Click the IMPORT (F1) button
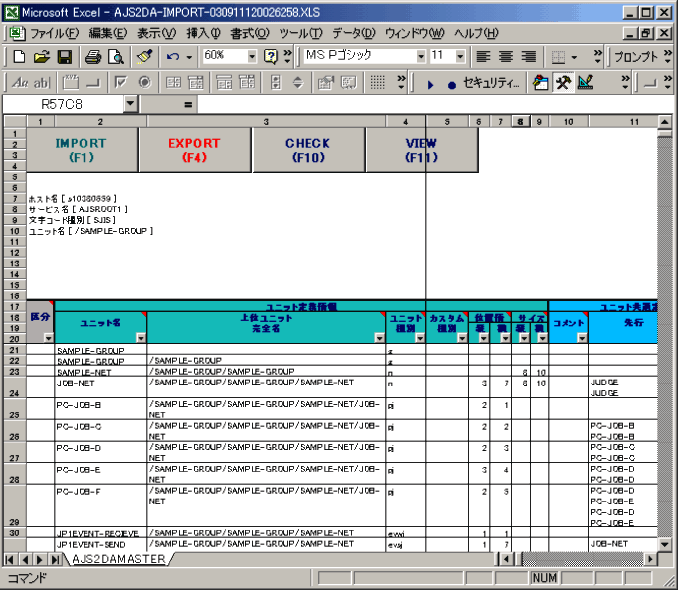This screenshot has height=590, width=678. (x=82, y=150)
